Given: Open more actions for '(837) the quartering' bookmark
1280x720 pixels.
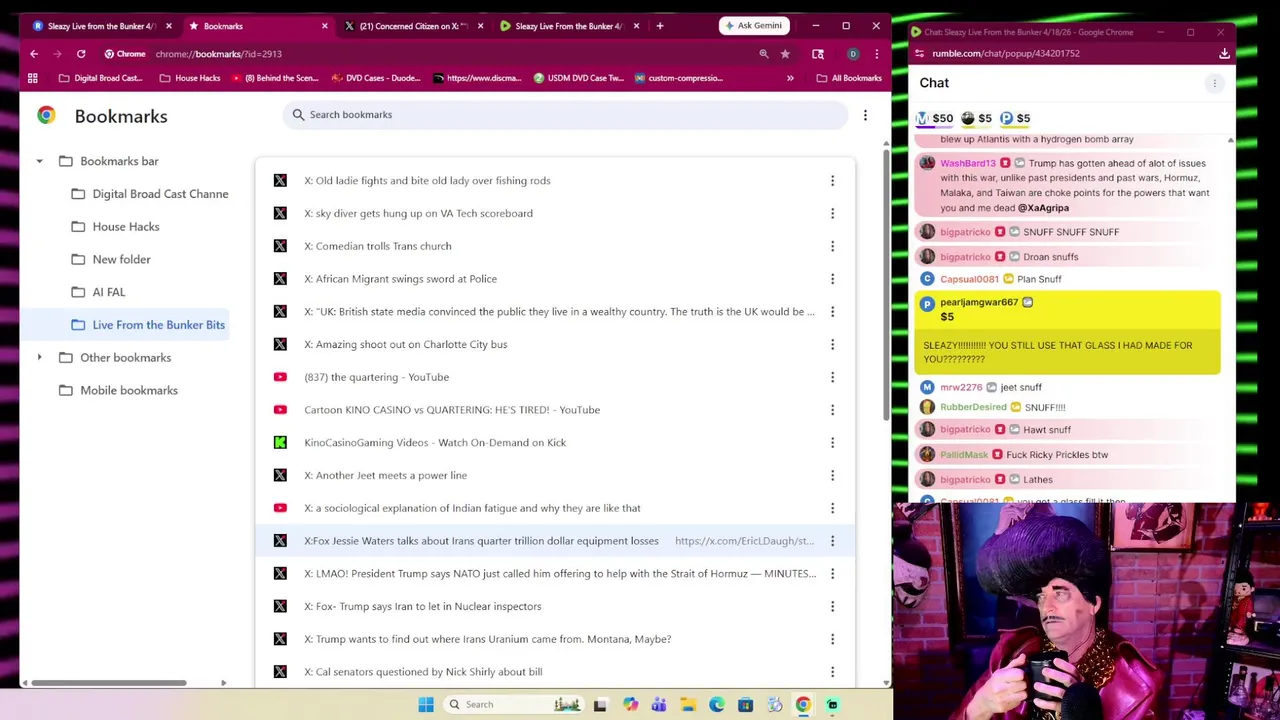Looking at the screenshot, I should pos(832,377).
